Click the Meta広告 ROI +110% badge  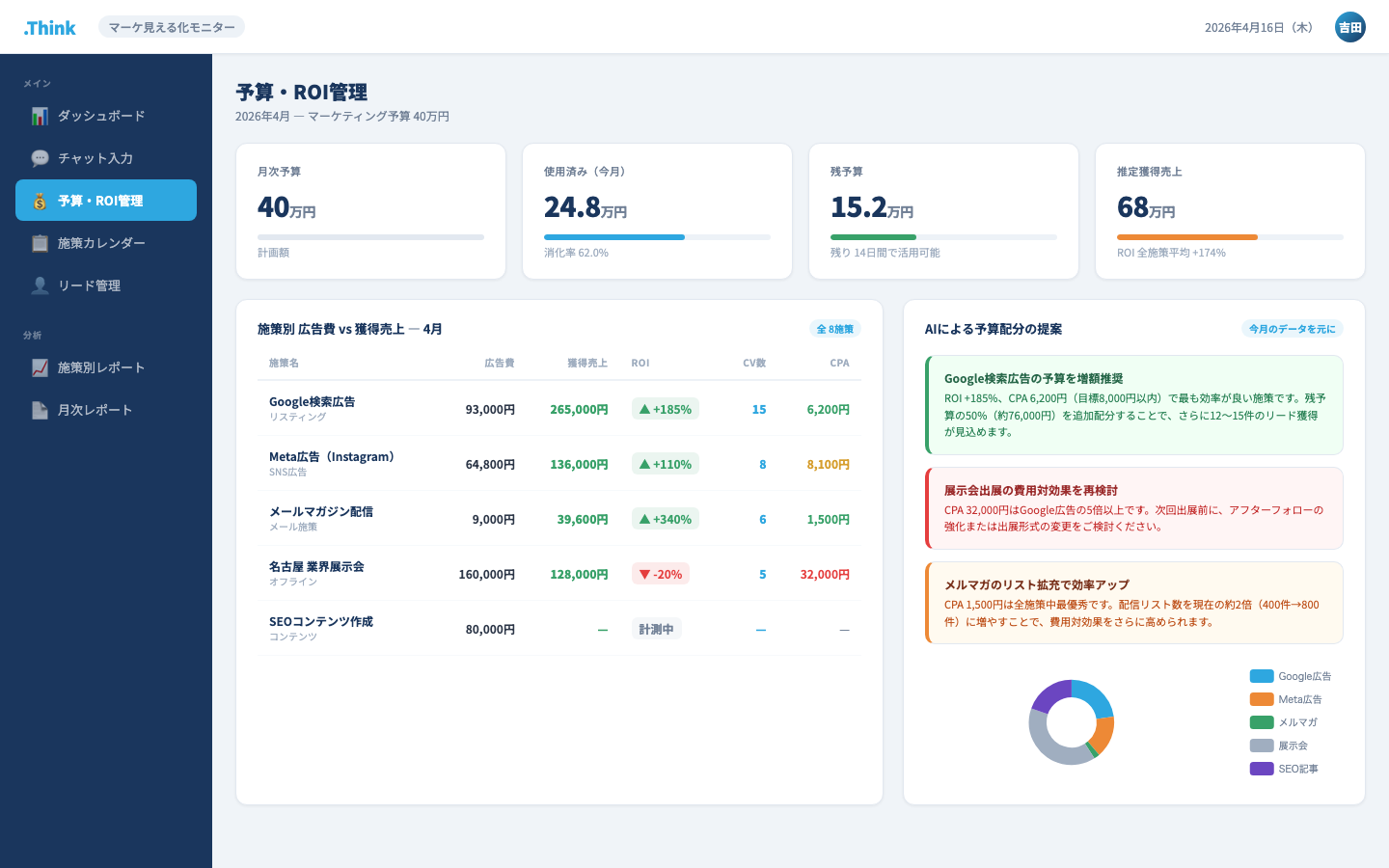pos(666,464)
